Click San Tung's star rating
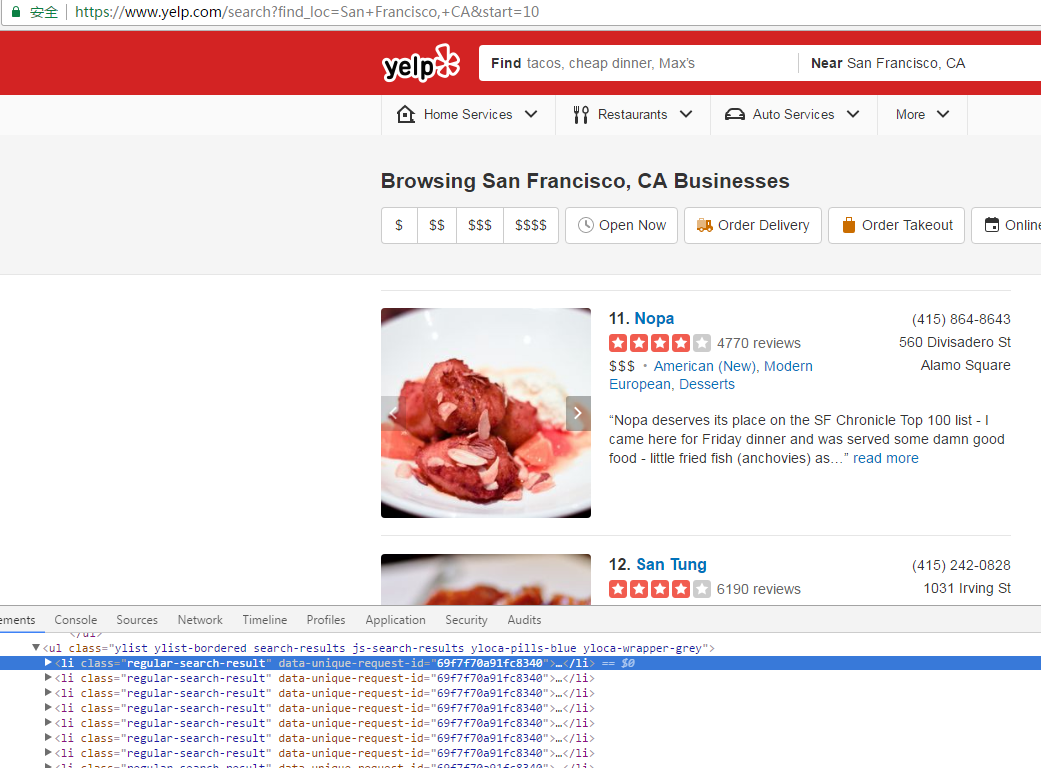This screenshot has width=1041, height=768. point(659,589)
